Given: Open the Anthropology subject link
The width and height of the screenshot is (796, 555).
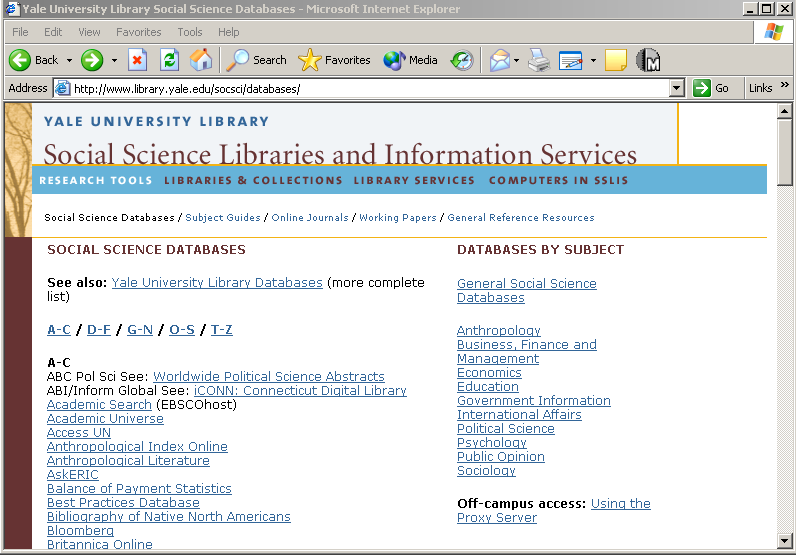Looking at the screenshot, I should tap(498, 331).
